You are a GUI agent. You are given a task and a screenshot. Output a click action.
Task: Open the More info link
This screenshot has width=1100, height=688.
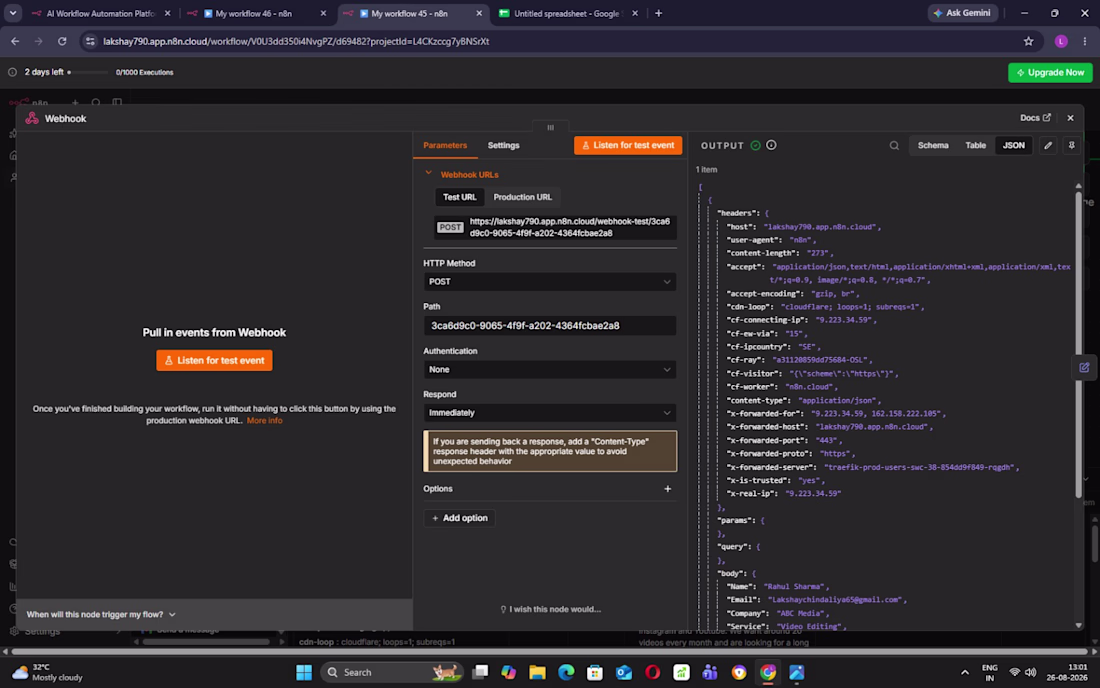coord(264,421)
